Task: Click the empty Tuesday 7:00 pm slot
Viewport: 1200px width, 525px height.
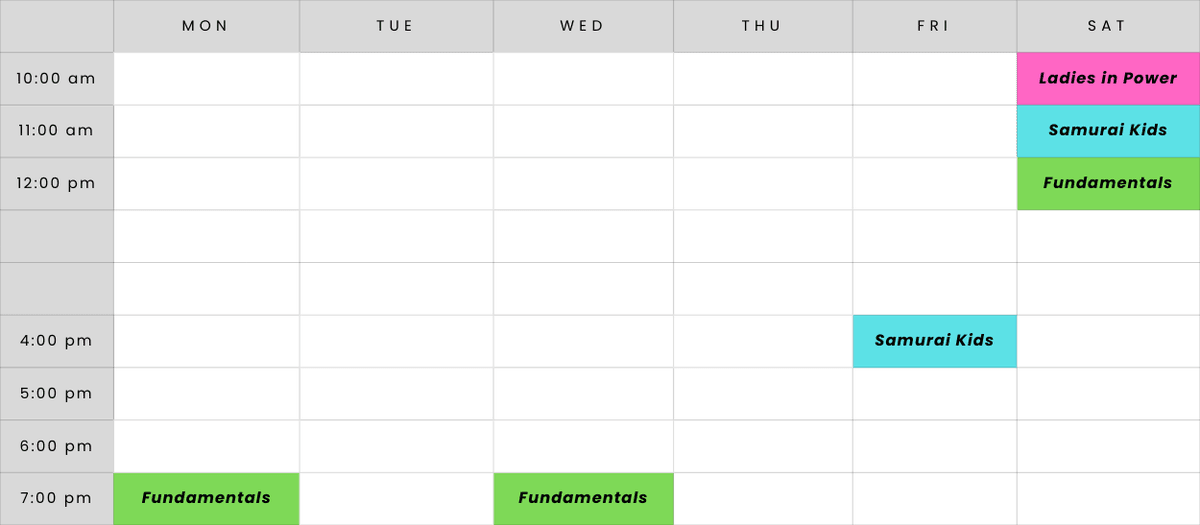Action: pos(396,498)
